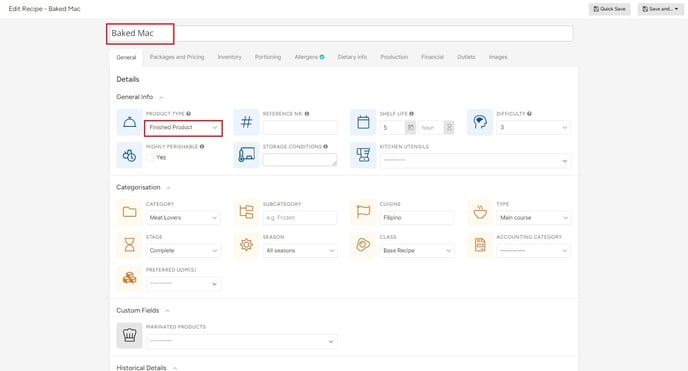Click the Cuisine flag icon
Viewport: 688px width, 371px height.
tap(363, 212)
